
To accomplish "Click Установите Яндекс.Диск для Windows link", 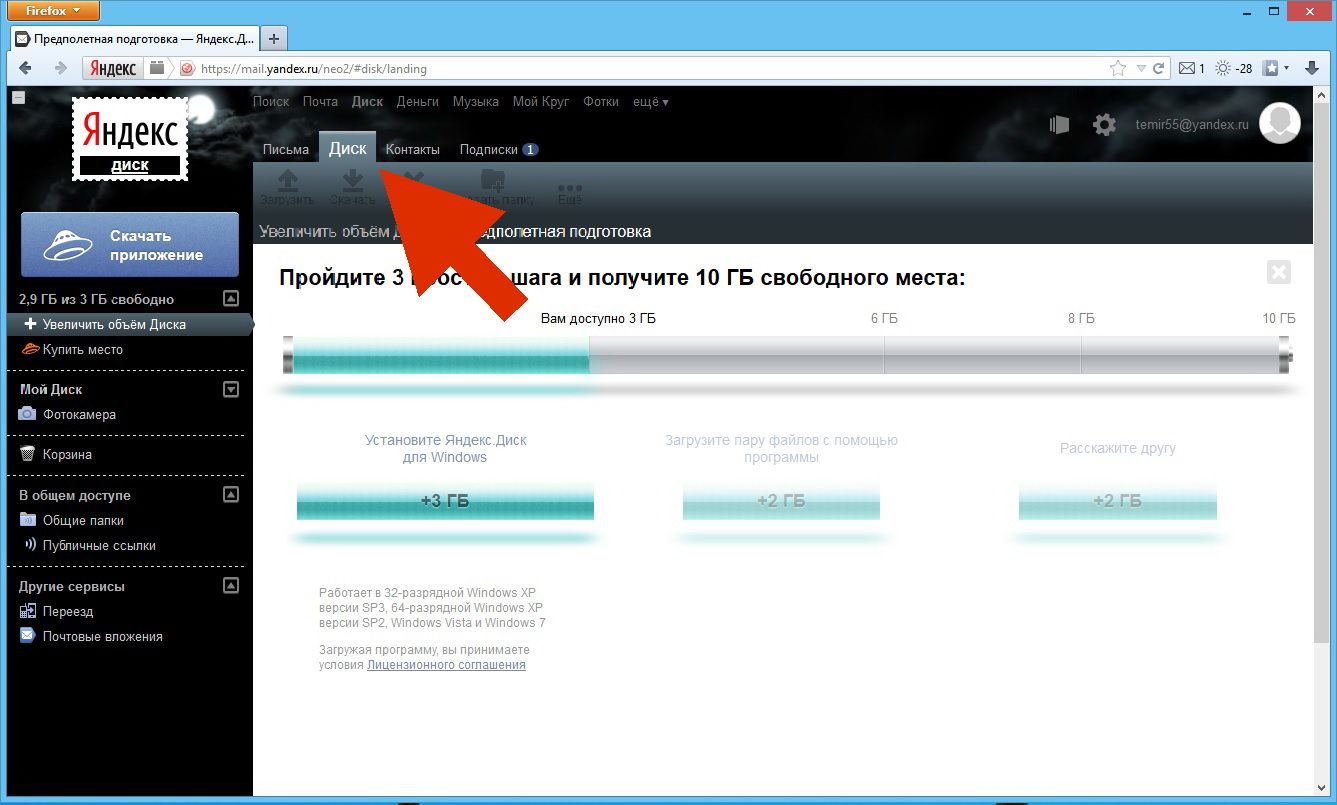I will click(x=445, y=448).
